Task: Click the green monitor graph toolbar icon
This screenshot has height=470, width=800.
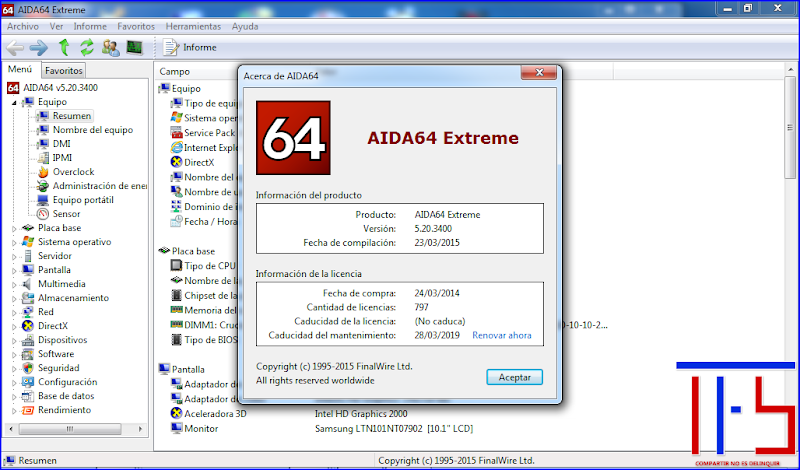Action: (x=134, y=48)
